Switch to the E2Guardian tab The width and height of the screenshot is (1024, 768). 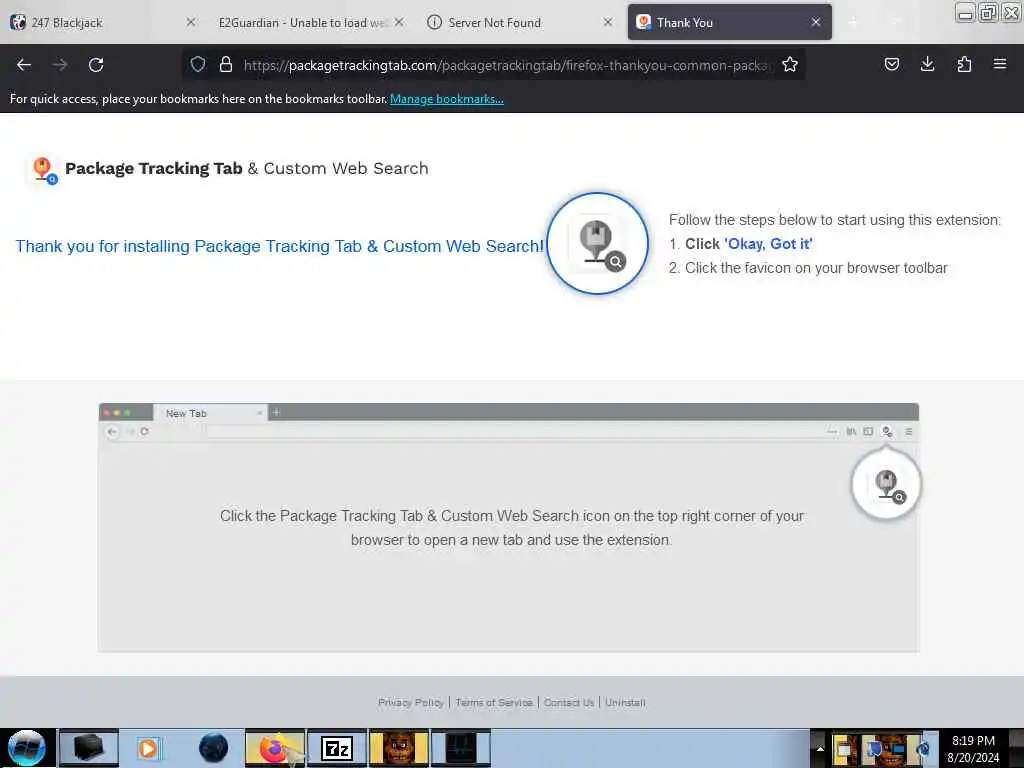pyautogui.click(x=311, y=22)
